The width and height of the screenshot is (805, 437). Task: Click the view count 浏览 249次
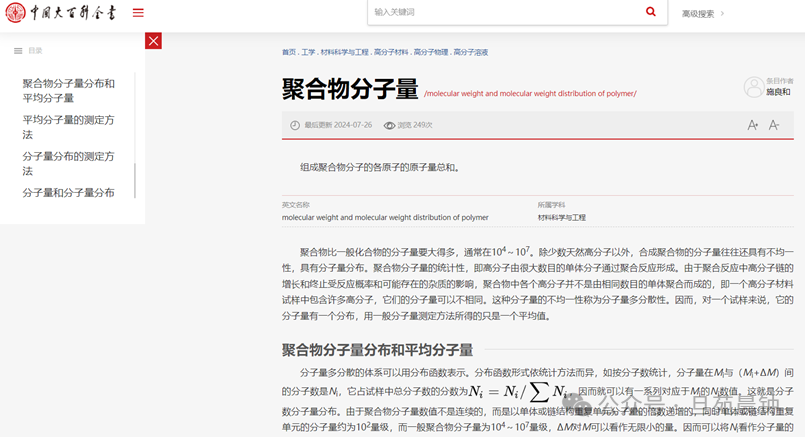(x=415, y=125)
